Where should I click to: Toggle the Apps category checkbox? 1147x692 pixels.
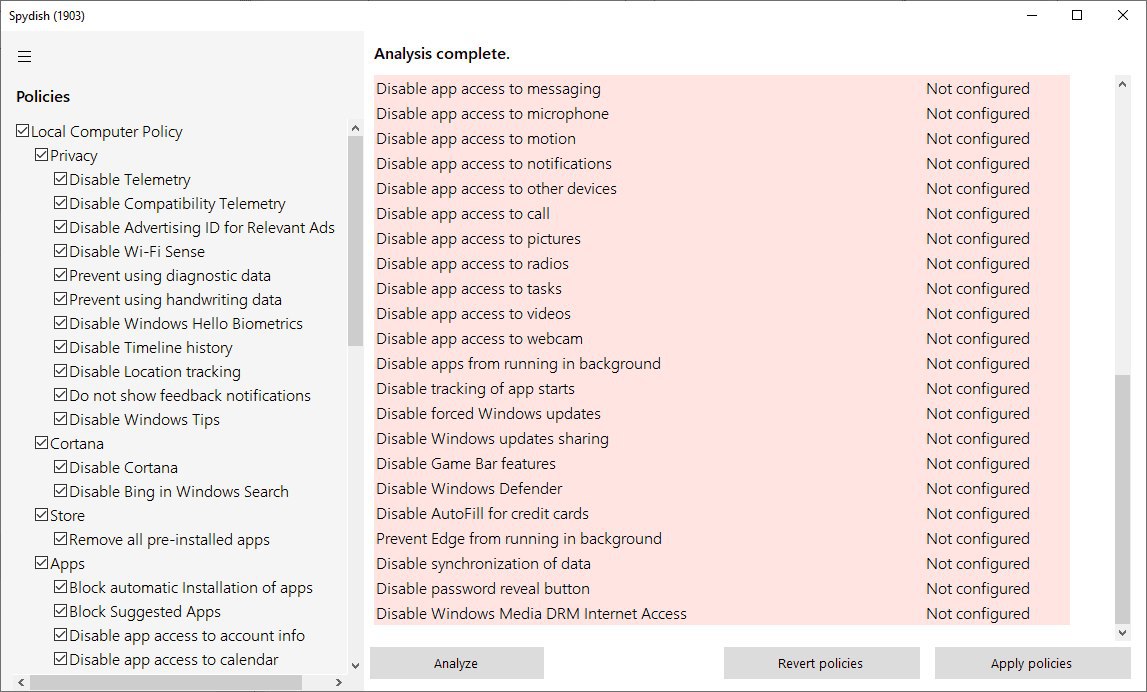point(42,564)
